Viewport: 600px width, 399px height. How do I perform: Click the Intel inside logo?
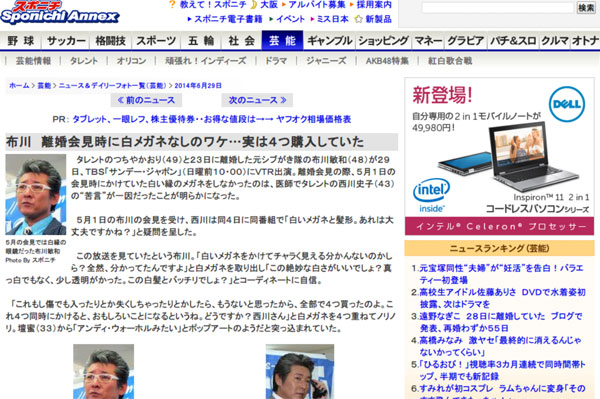432,195
